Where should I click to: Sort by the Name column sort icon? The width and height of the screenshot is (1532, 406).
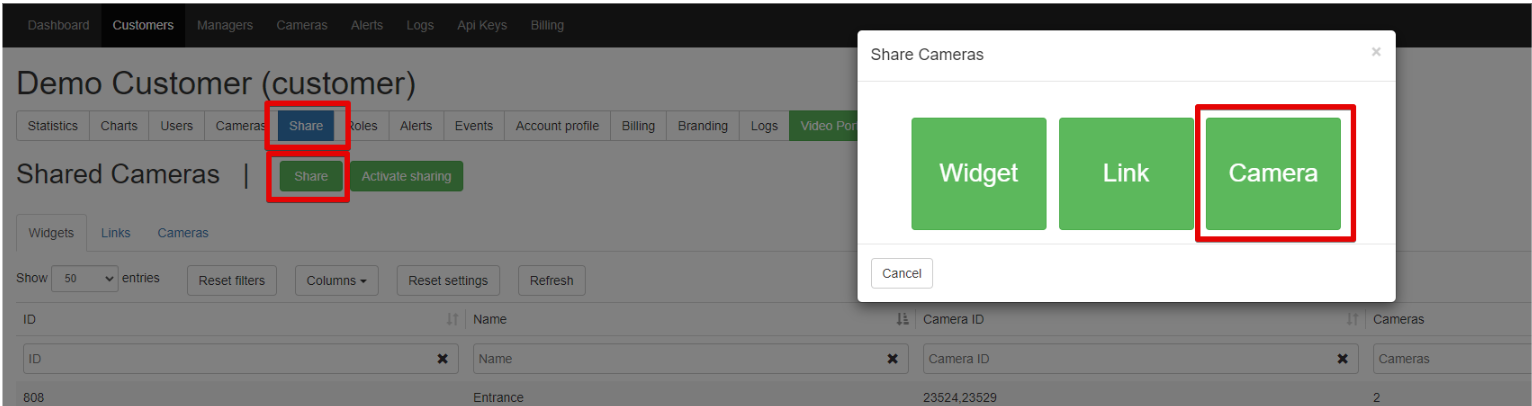coord(902,320)
